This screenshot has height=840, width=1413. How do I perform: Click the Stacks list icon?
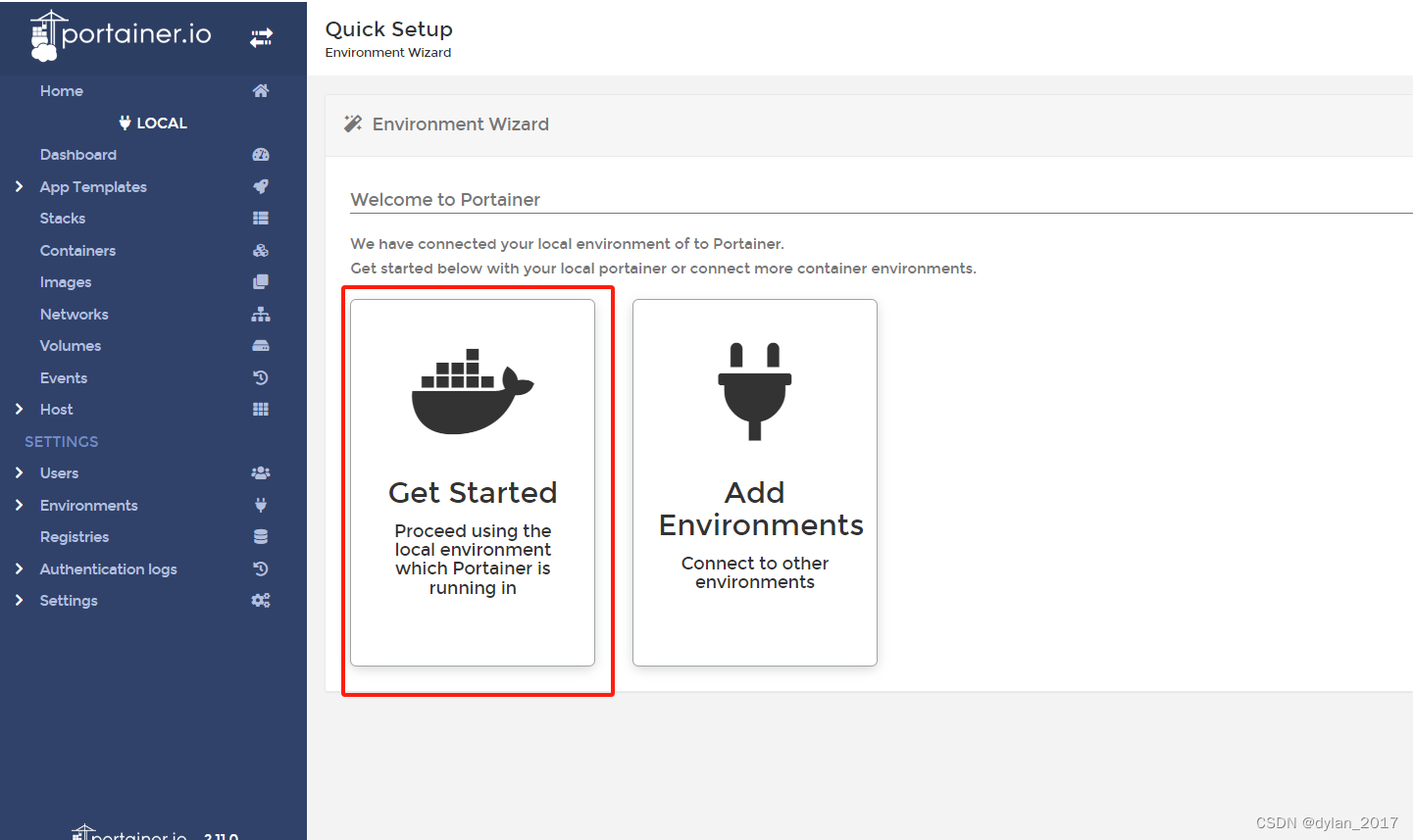click(x=261, y=219)
